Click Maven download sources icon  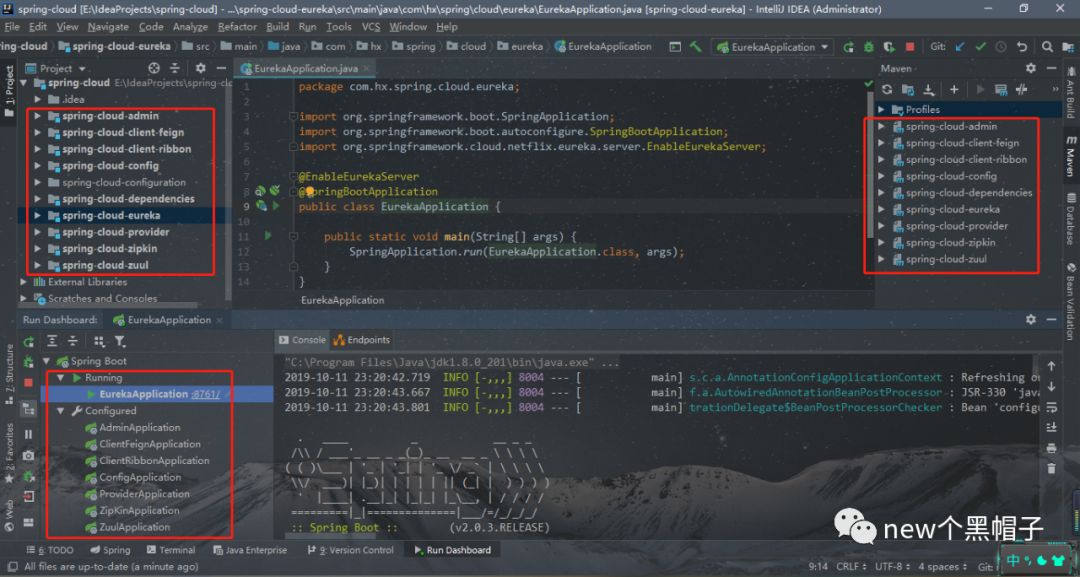pos(929,90)
